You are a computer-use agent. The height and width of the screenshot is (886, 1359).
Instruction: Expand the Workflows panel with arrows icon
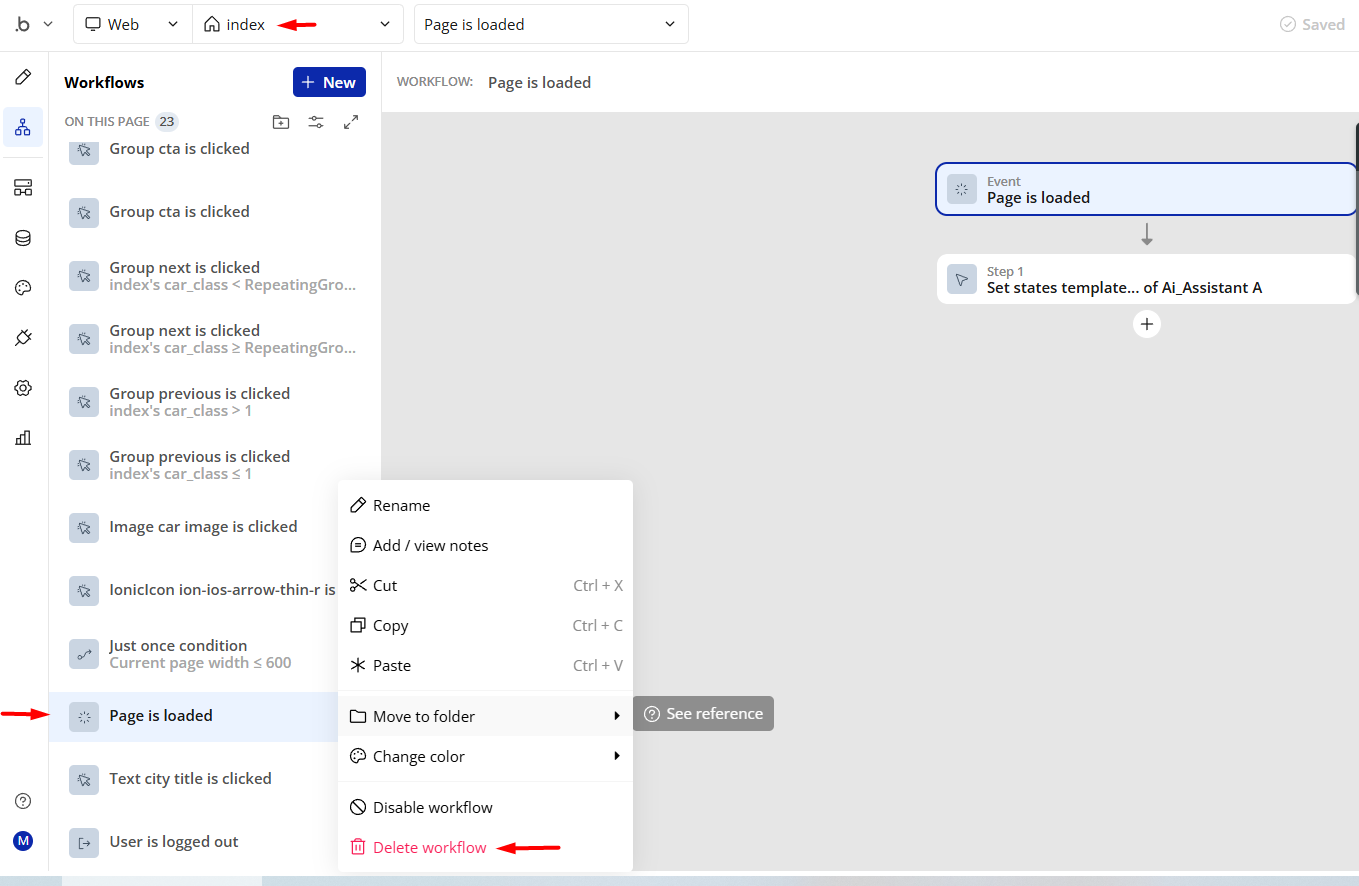coord(351,122)
